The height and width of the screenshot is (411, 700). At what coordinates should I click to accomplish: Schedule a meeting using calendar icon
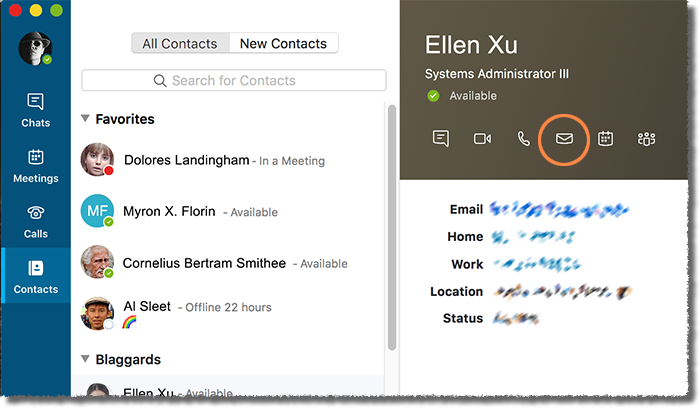[x=605, y=139]
